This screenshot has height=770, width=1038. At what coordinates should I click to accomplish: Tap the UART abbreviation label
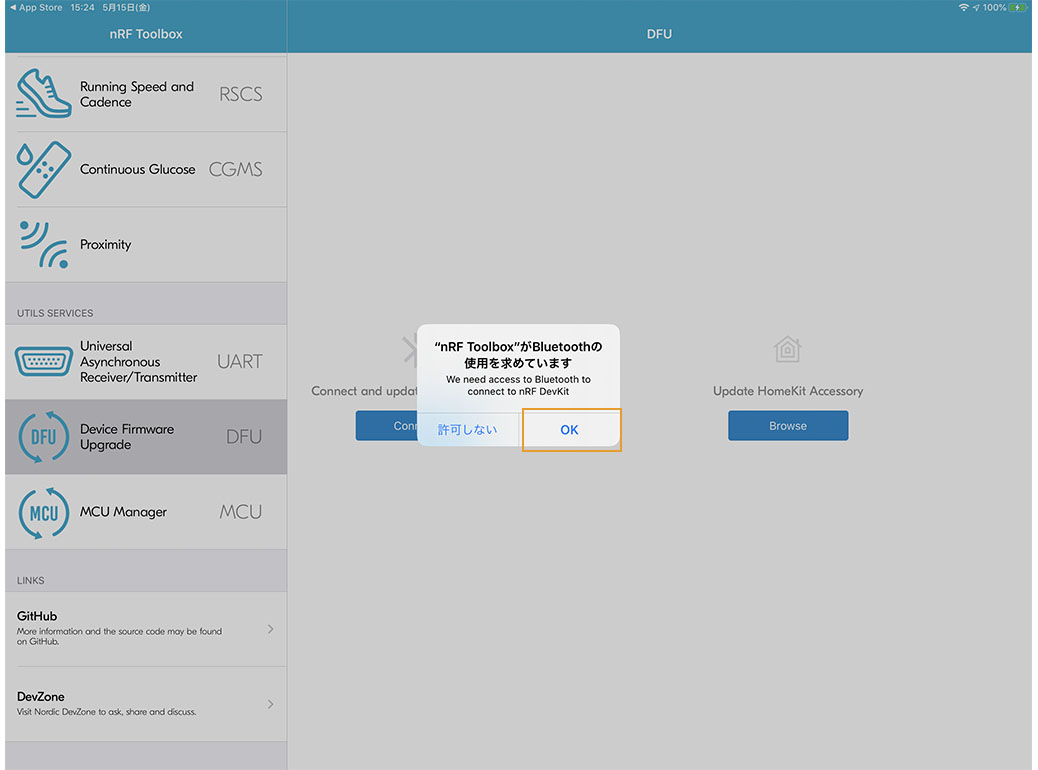[240, 361]
